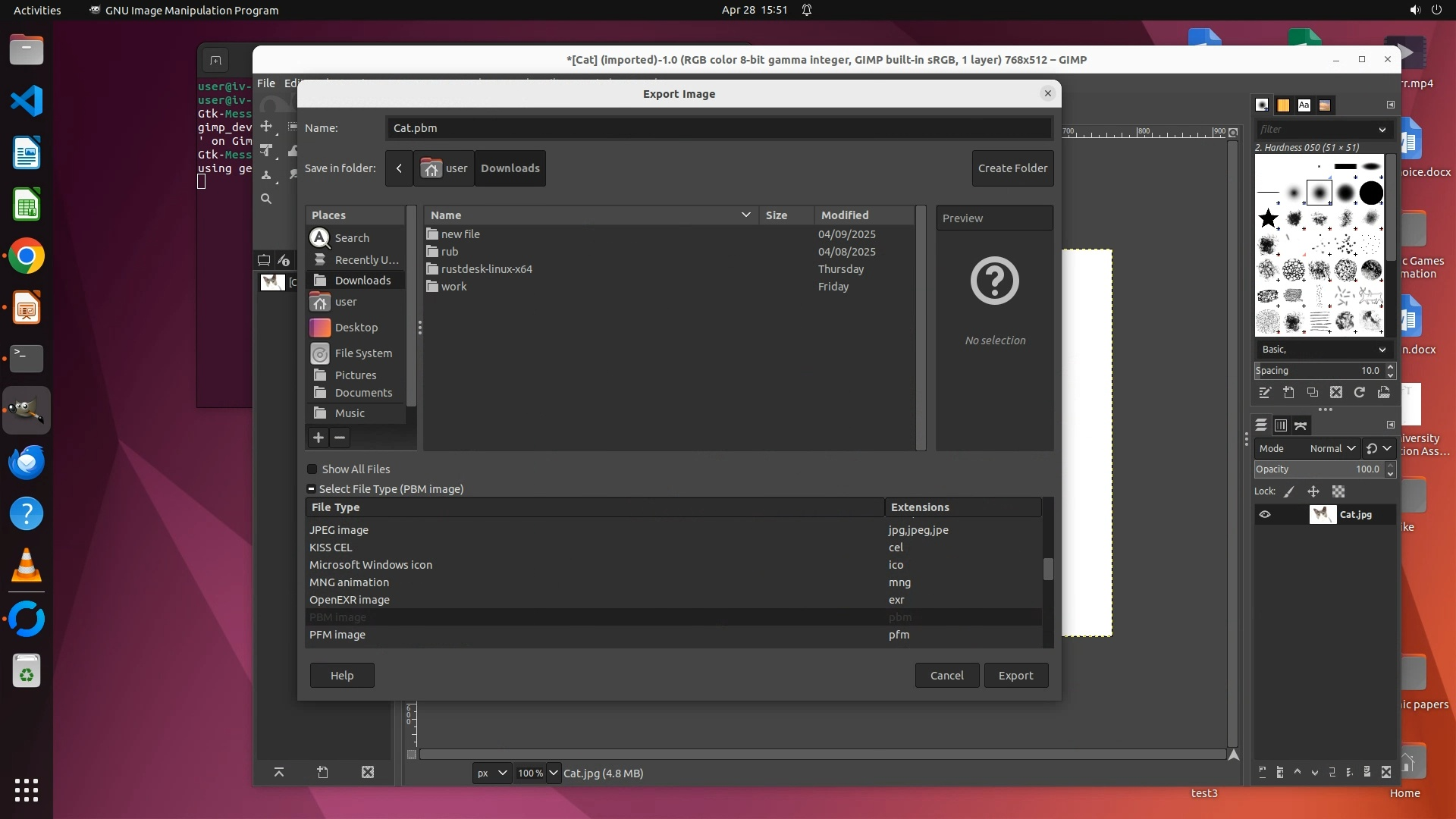Open the layer Mode Normal dropdown
The width and height of the screenshot is (1456, 819).
[1332, 448]
